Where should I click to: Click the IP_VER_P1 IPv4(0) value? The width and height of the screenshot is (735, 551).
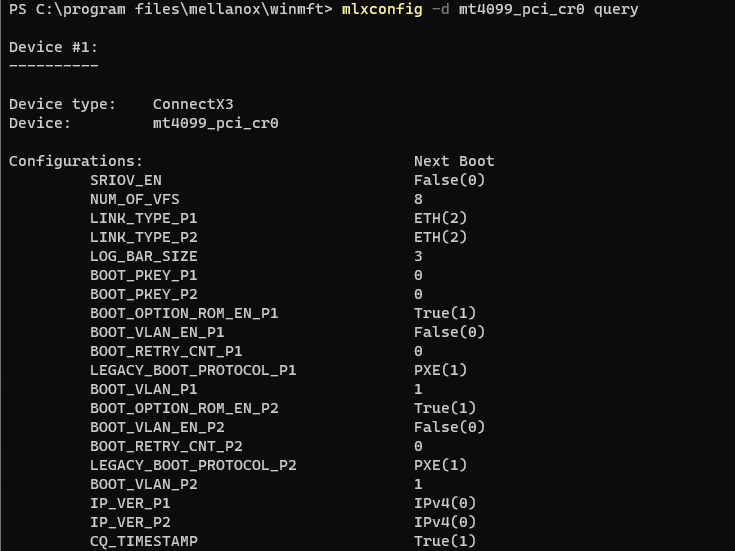pyautogui.click(x=445, y=503)
